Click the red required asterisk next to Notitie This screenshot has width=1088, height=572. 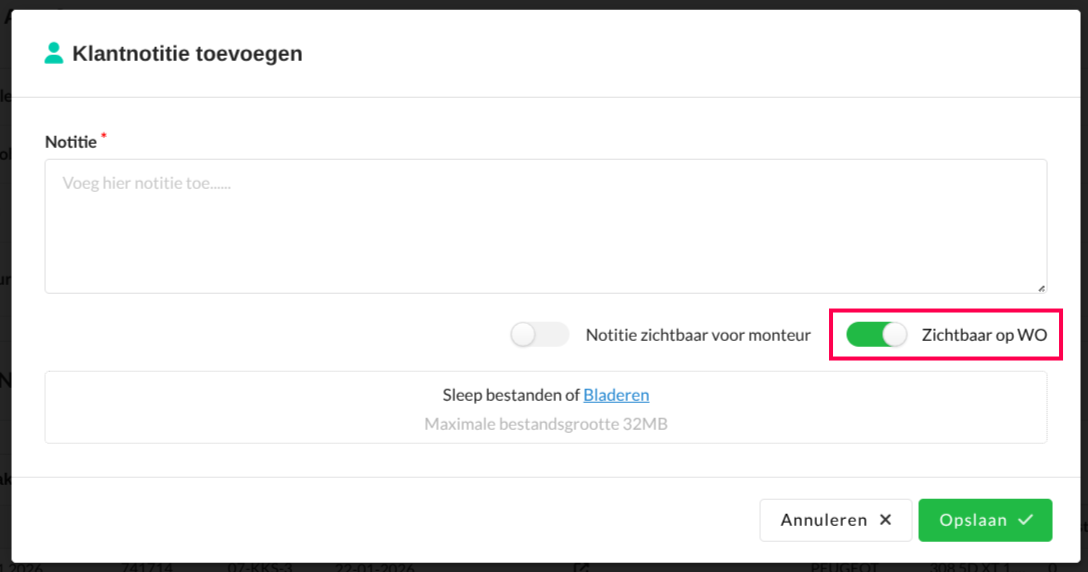(x=104, y=136)
